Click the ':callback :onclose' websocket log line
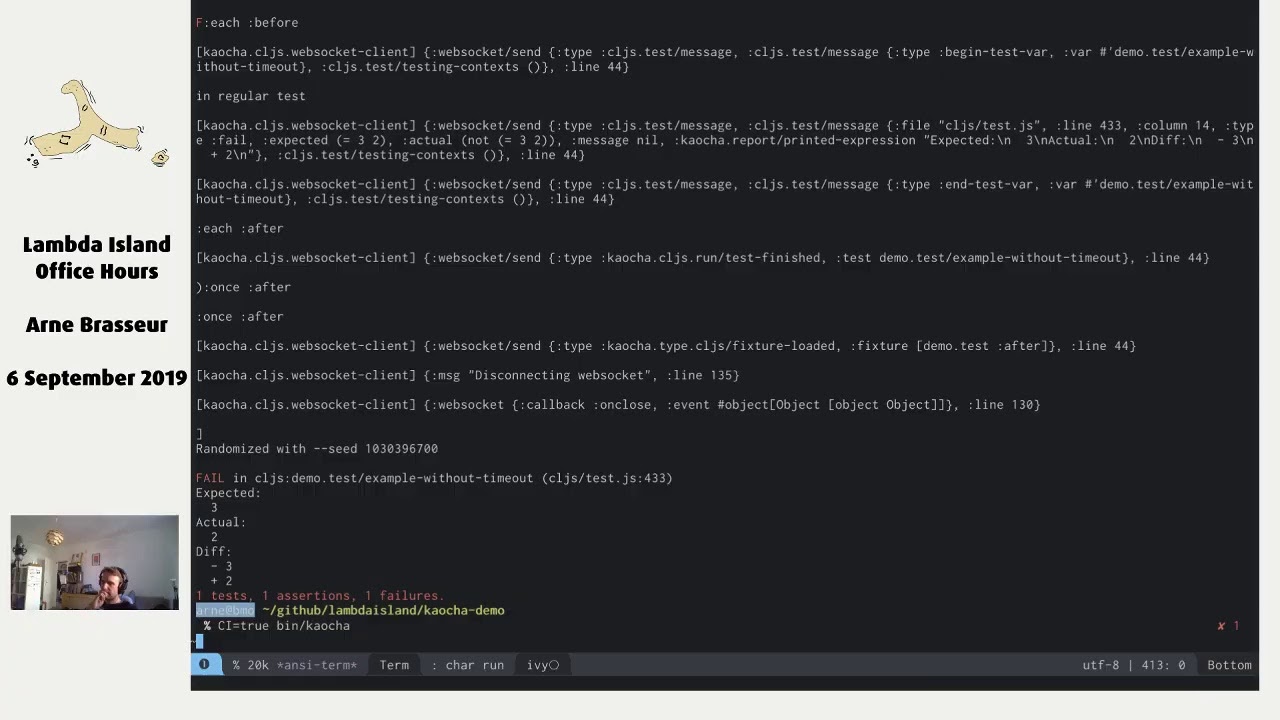Screen dimensions: 1280x720 [x=618, y=405]
